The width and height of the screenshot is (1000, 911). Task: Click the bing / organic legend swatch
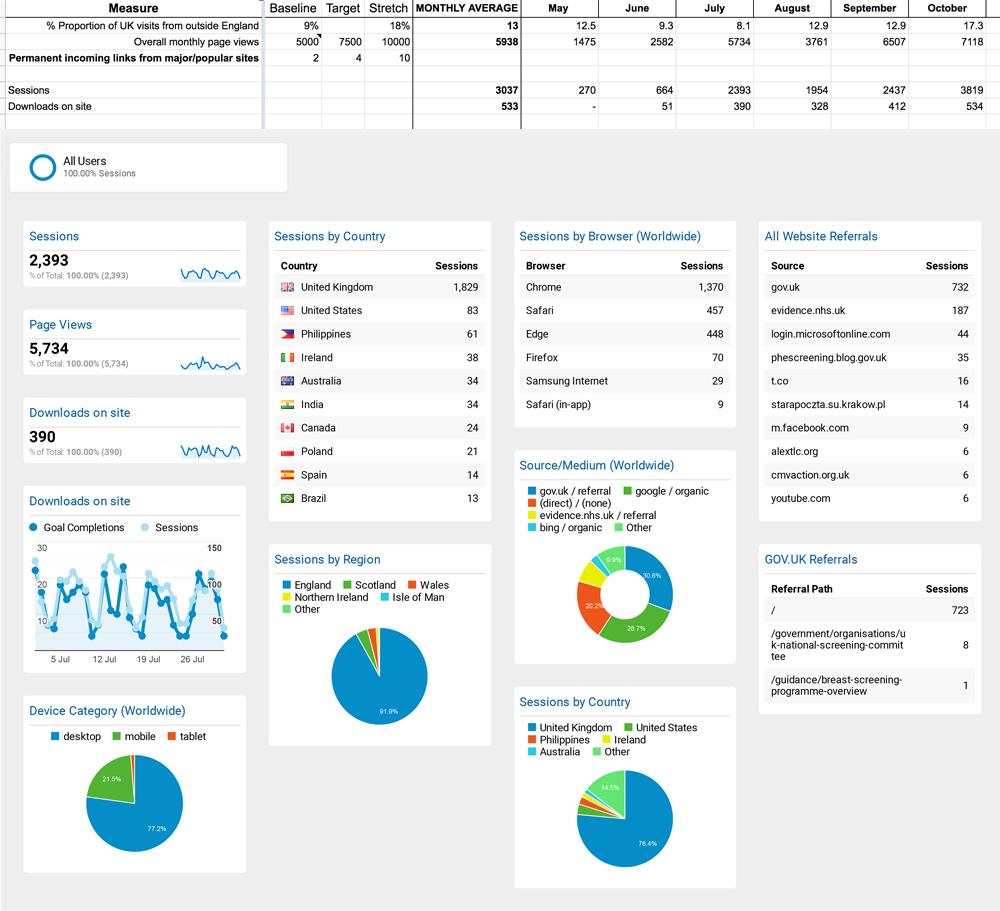(532, 528)
